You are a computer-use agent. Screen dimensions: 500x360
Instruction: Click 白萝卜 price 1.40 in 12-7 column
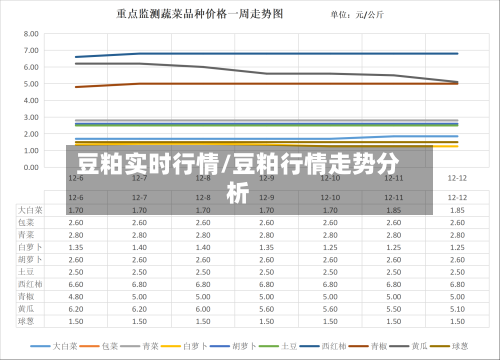click(x=139, y=248)
